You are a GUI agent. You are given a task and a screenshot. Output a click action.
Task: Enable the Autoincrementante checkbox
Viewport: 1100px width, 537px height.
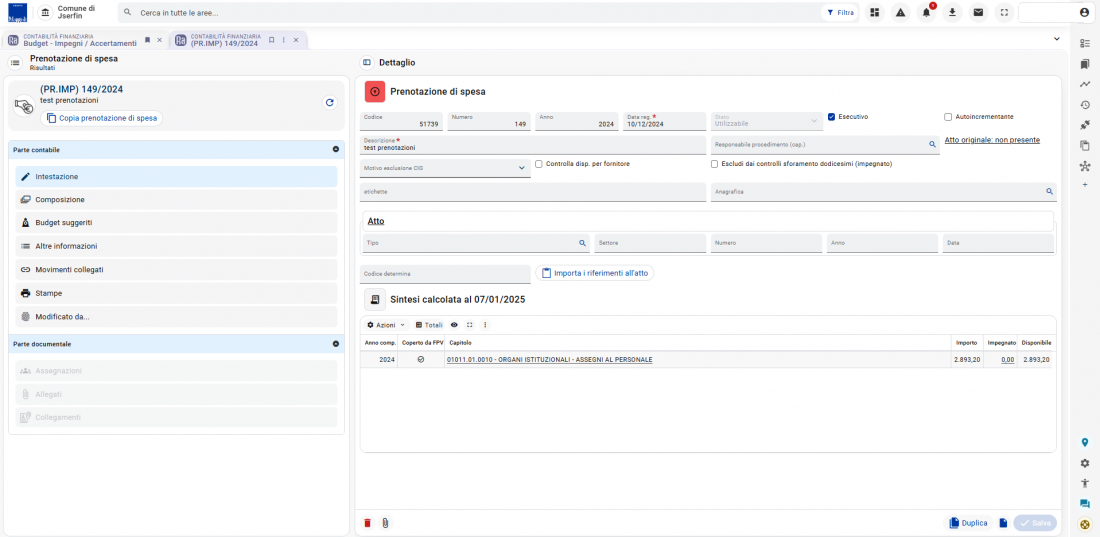948,117
